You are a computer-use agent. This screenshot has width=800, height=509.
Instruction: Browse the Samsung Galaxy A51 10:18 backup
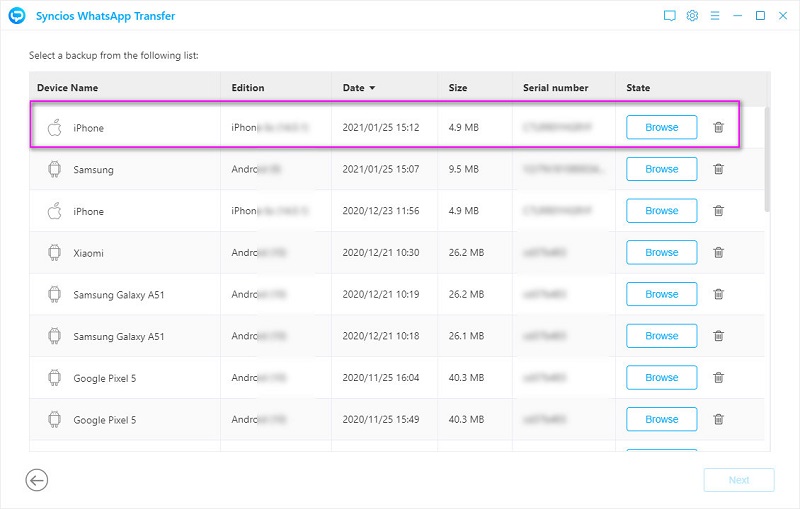(x=662, y=336)
